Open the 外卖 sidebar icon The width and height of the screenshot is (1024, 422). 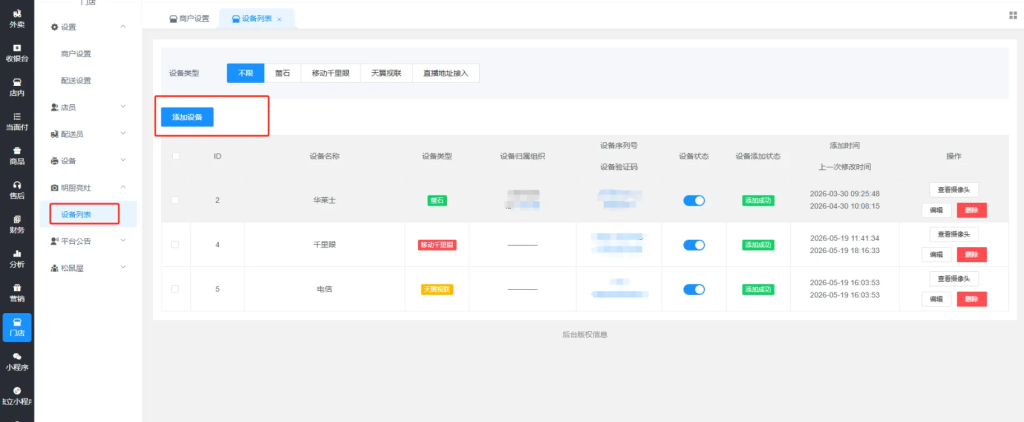click(x=17, y=18)
